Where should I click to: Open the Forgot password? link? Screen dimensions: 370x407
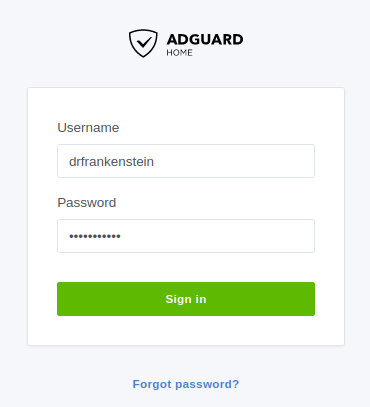click(x=186, y=384)
